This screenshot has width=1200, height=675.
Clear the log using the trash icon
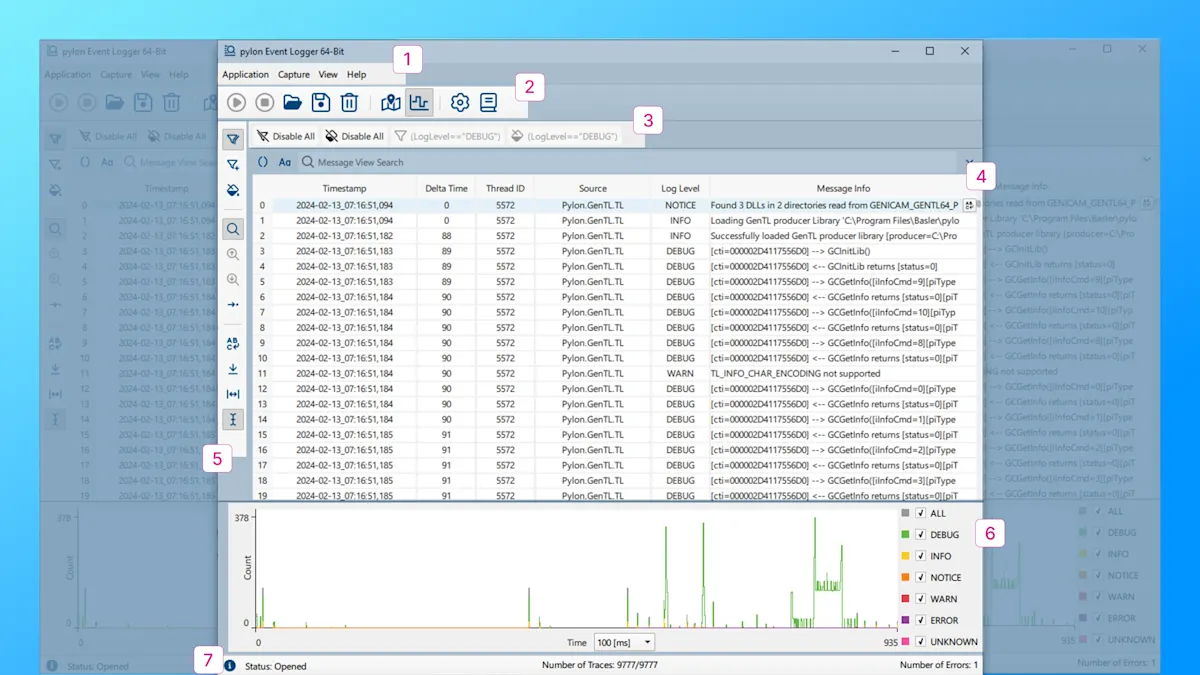(x=349, y=102)
